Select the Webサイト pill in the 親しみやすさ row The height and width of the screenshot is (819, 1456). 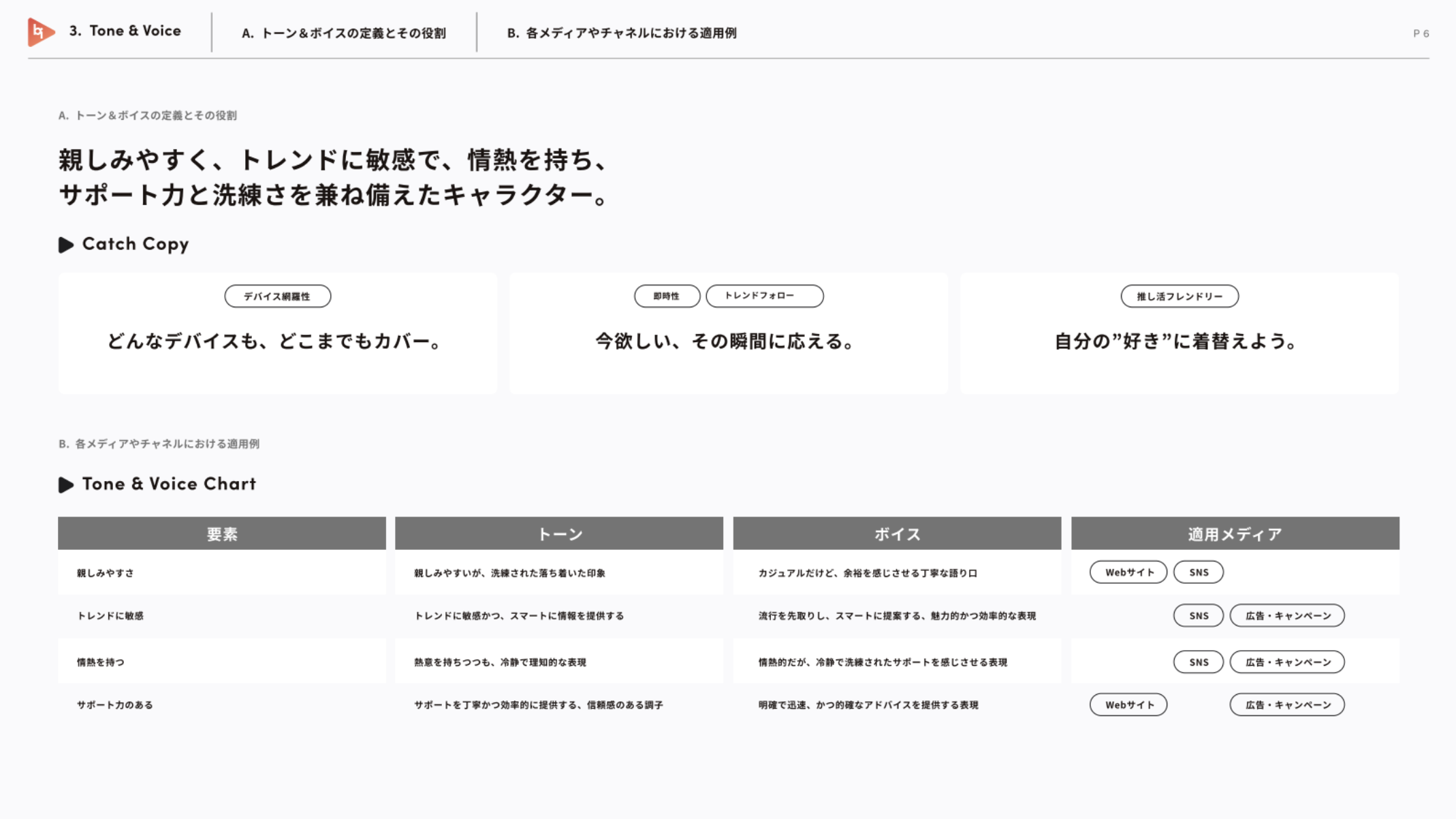[1128, 572]
